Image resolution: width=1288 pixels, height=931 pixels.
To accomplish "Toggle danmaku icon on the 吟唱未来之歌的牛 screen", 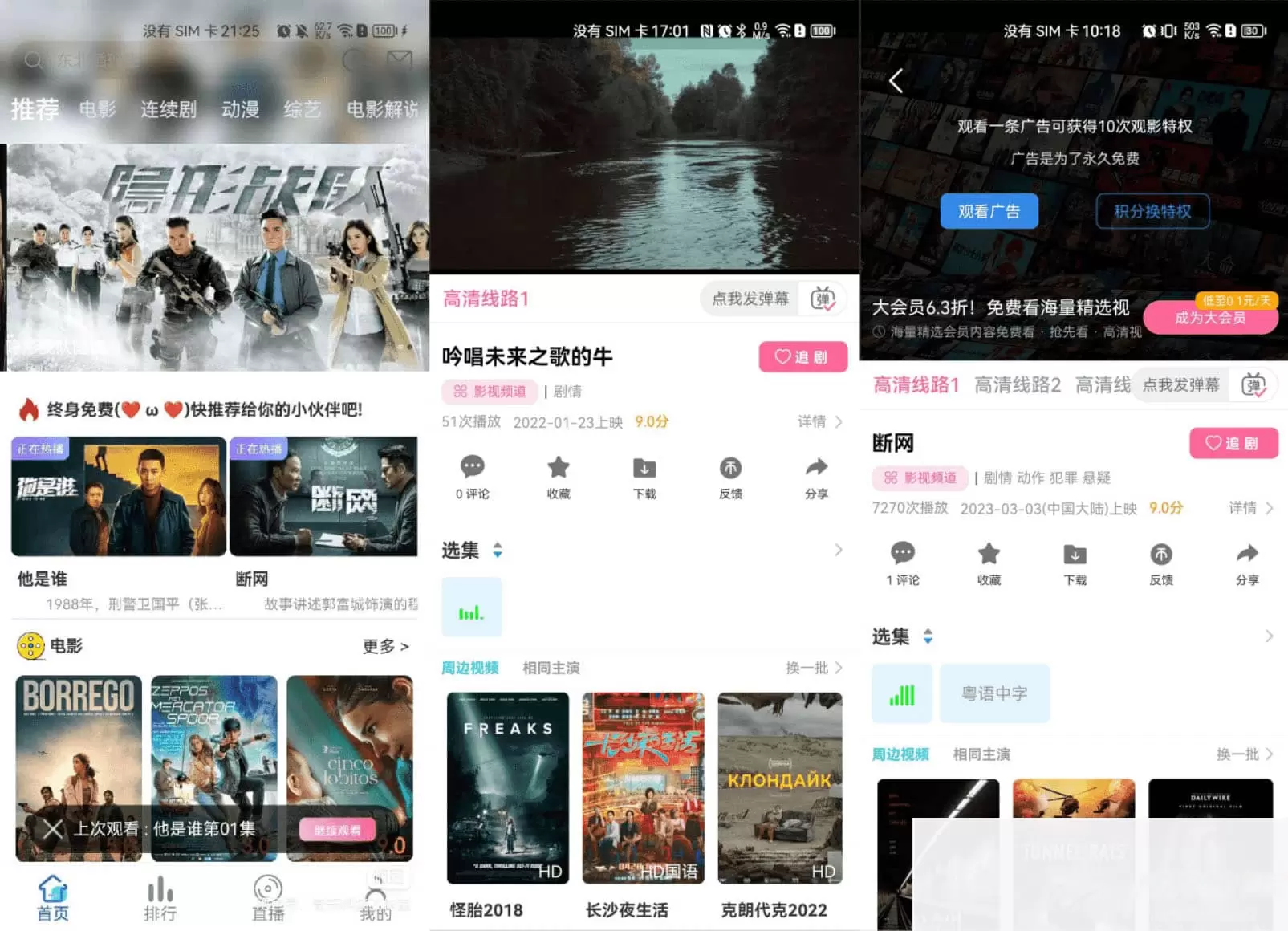I will (823, 299).
